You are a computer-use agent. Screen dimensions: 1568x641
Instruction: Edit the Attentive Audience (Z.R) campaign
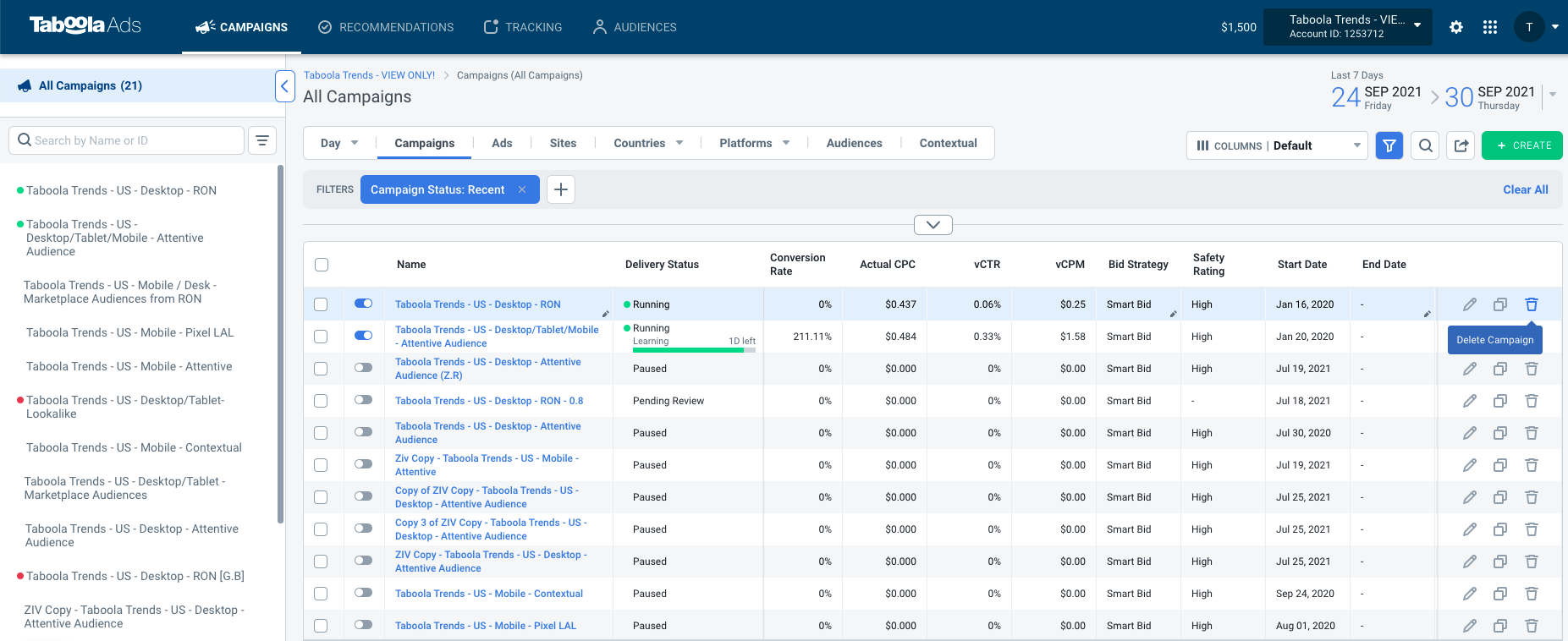point(1470,369)
